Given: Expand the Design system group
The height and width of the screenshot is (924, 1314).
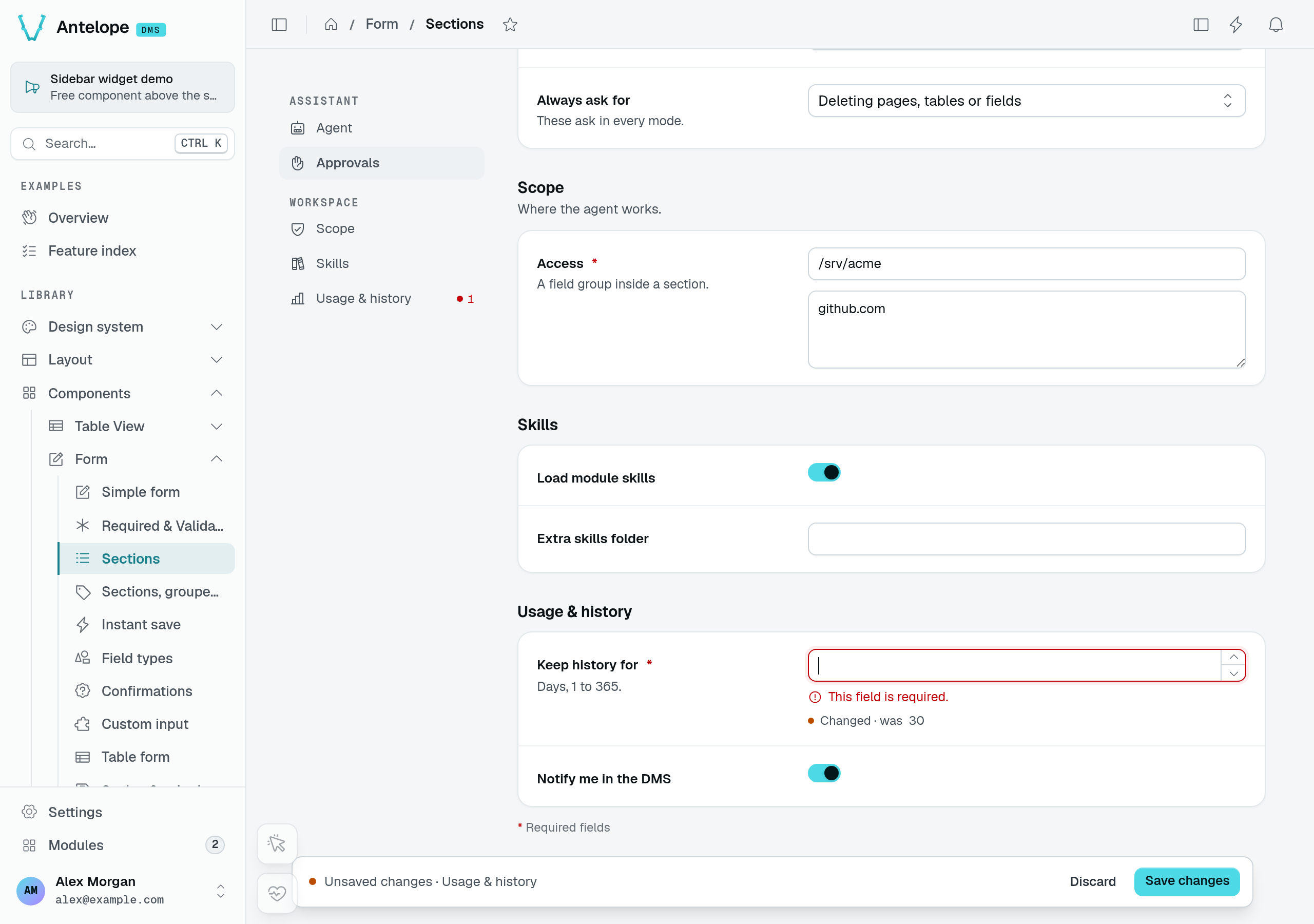Looking at the screenshot, I should pos(123,326).
